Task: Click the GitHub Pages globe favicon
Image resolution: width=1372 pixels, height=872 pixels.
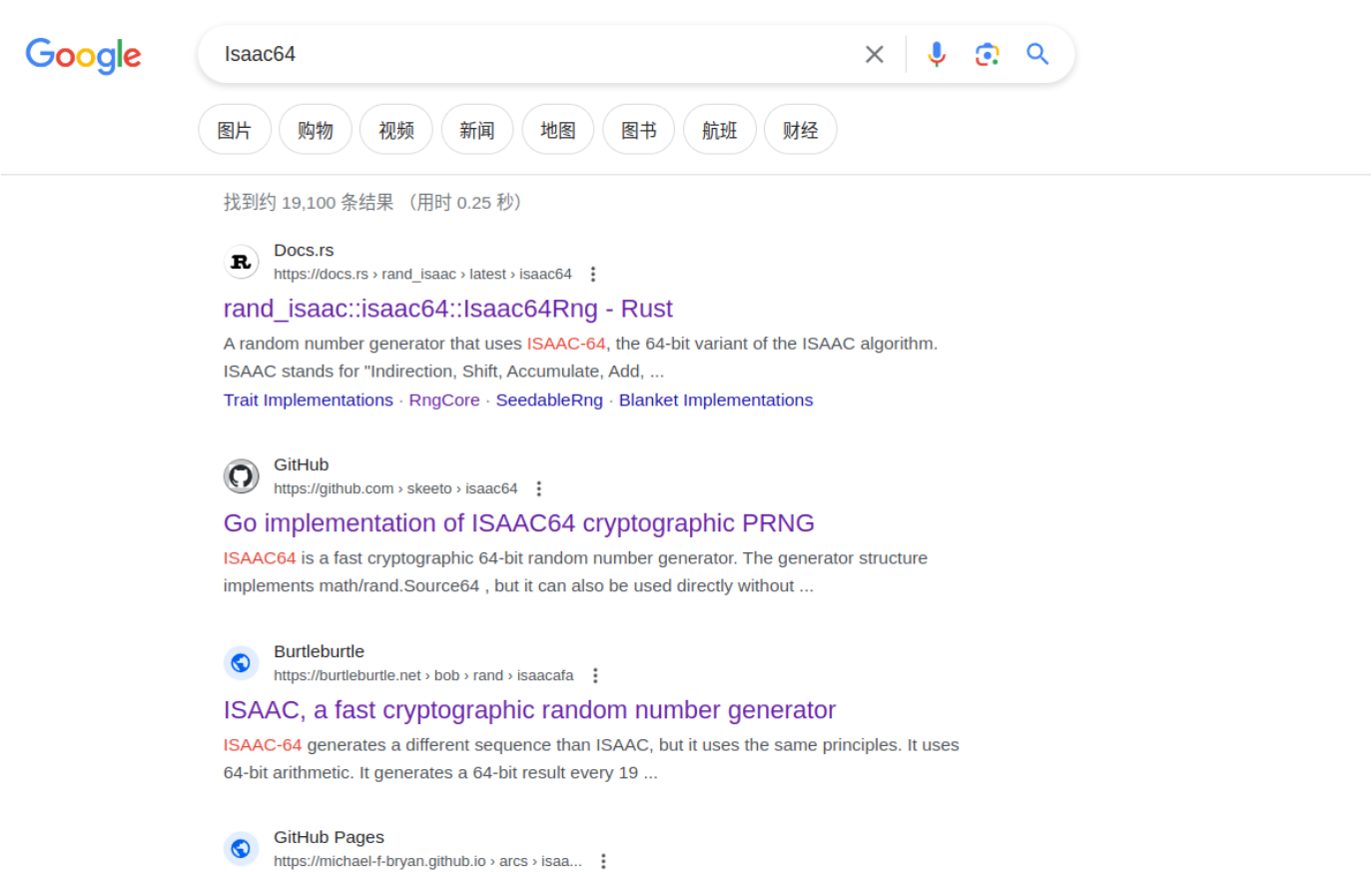Action: (241, 848)
